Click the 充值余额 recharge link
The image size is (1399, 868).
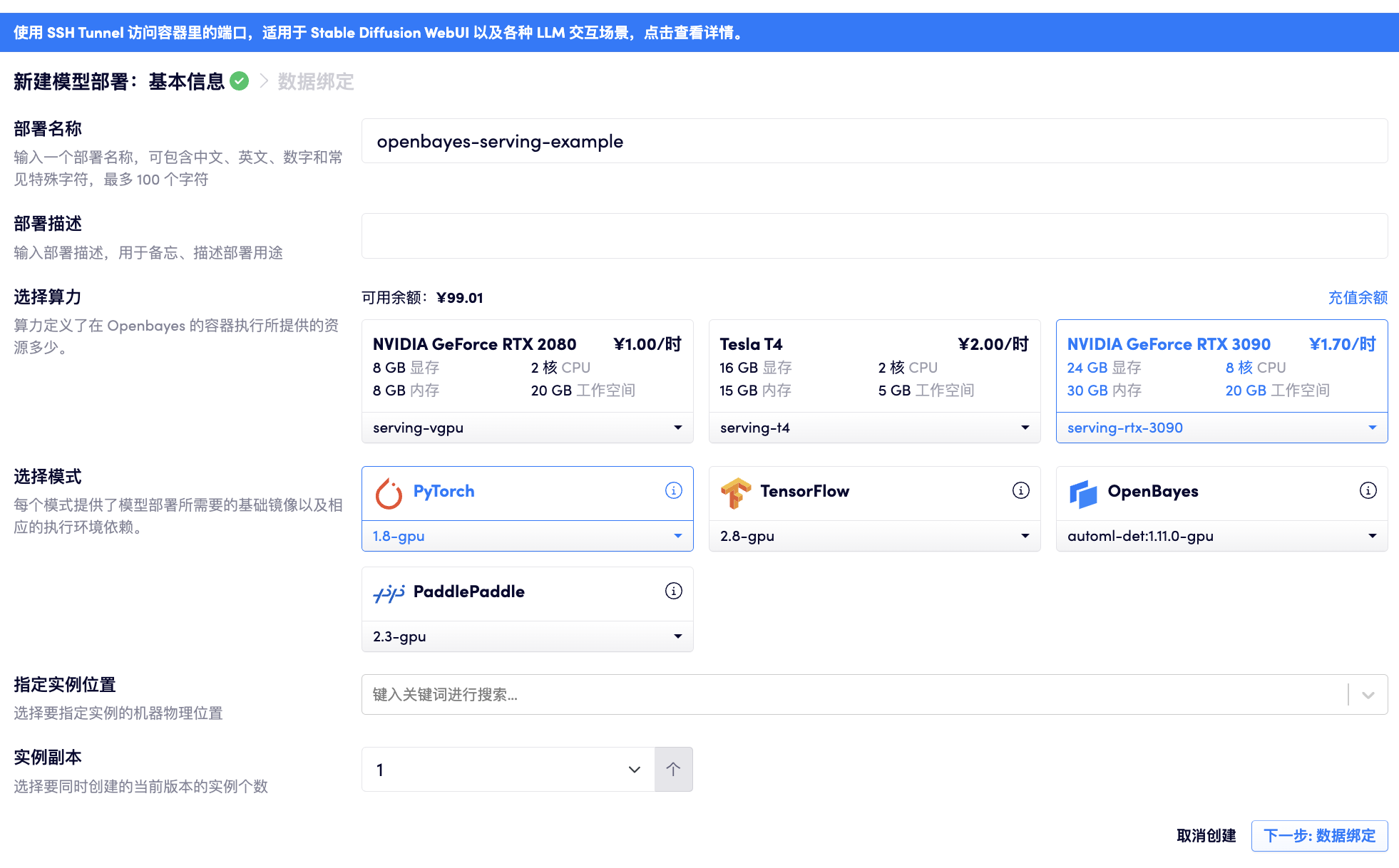[1357, 297]
